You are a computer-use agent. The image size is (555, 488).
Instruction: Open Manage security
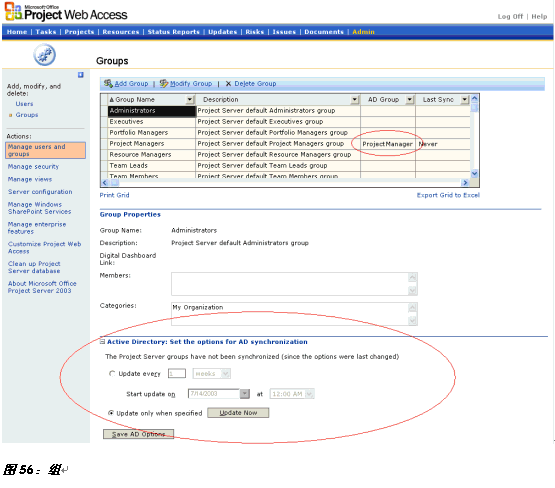click(33, 167)
